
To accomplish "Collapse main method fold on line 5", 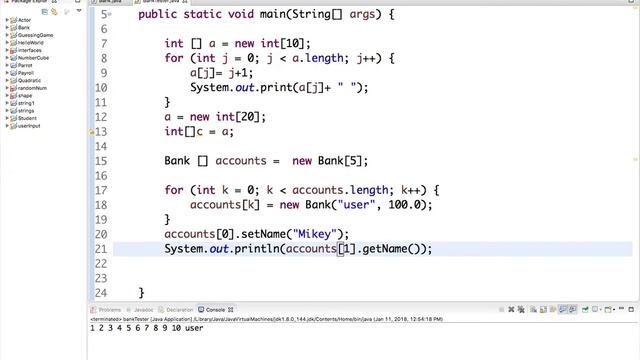I will [x=110, y=14].
